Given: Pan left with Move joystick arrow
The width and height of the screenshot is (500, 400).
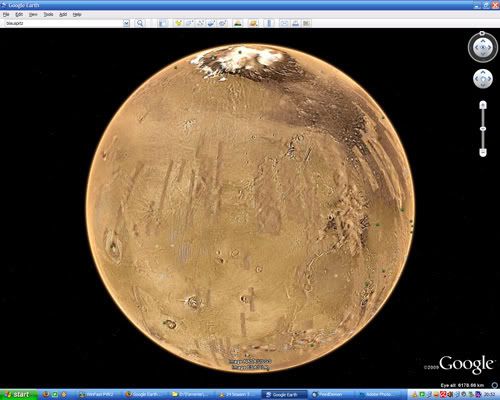Looking at the screenshot, I should (x=477, y=79).
